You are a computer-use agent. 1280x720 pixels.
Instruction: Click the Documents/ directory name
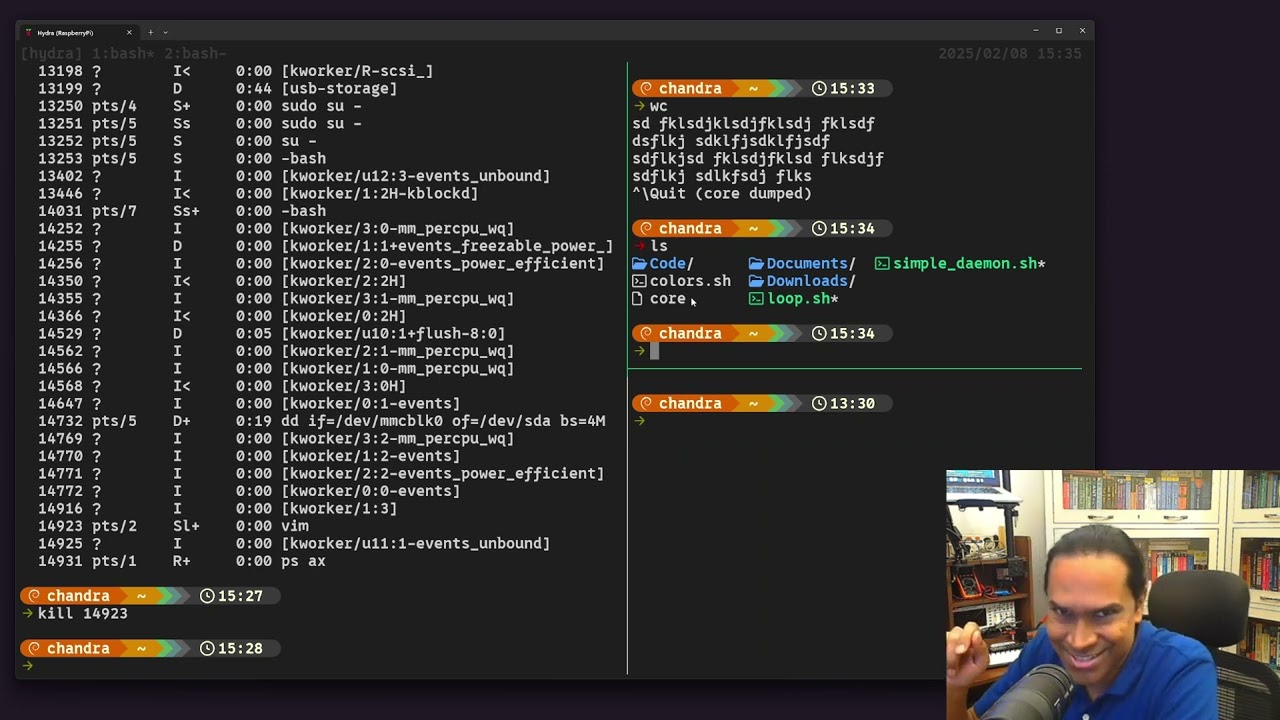[x=811, y=264]
